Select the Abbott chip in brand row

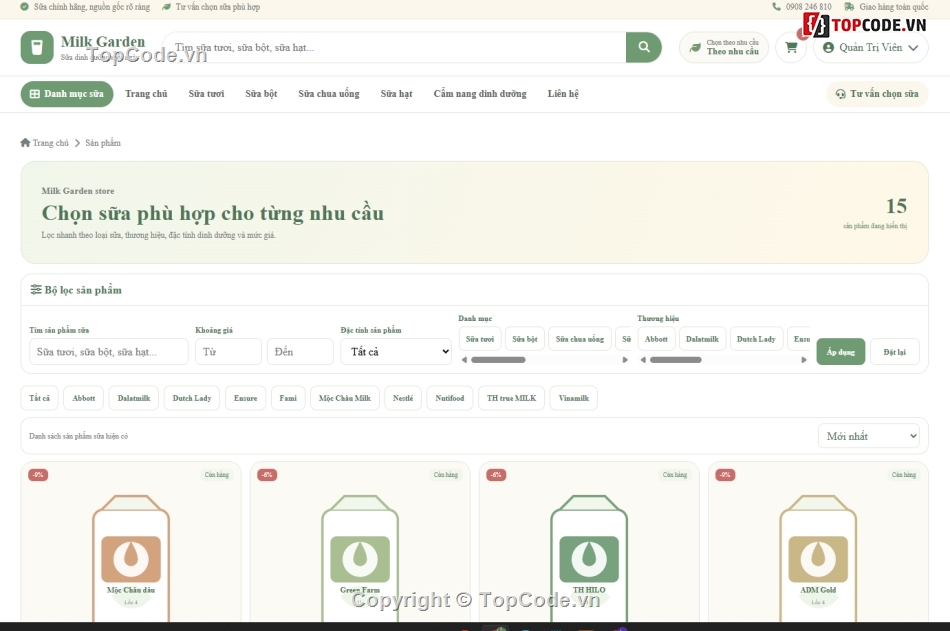coord(84,398)
